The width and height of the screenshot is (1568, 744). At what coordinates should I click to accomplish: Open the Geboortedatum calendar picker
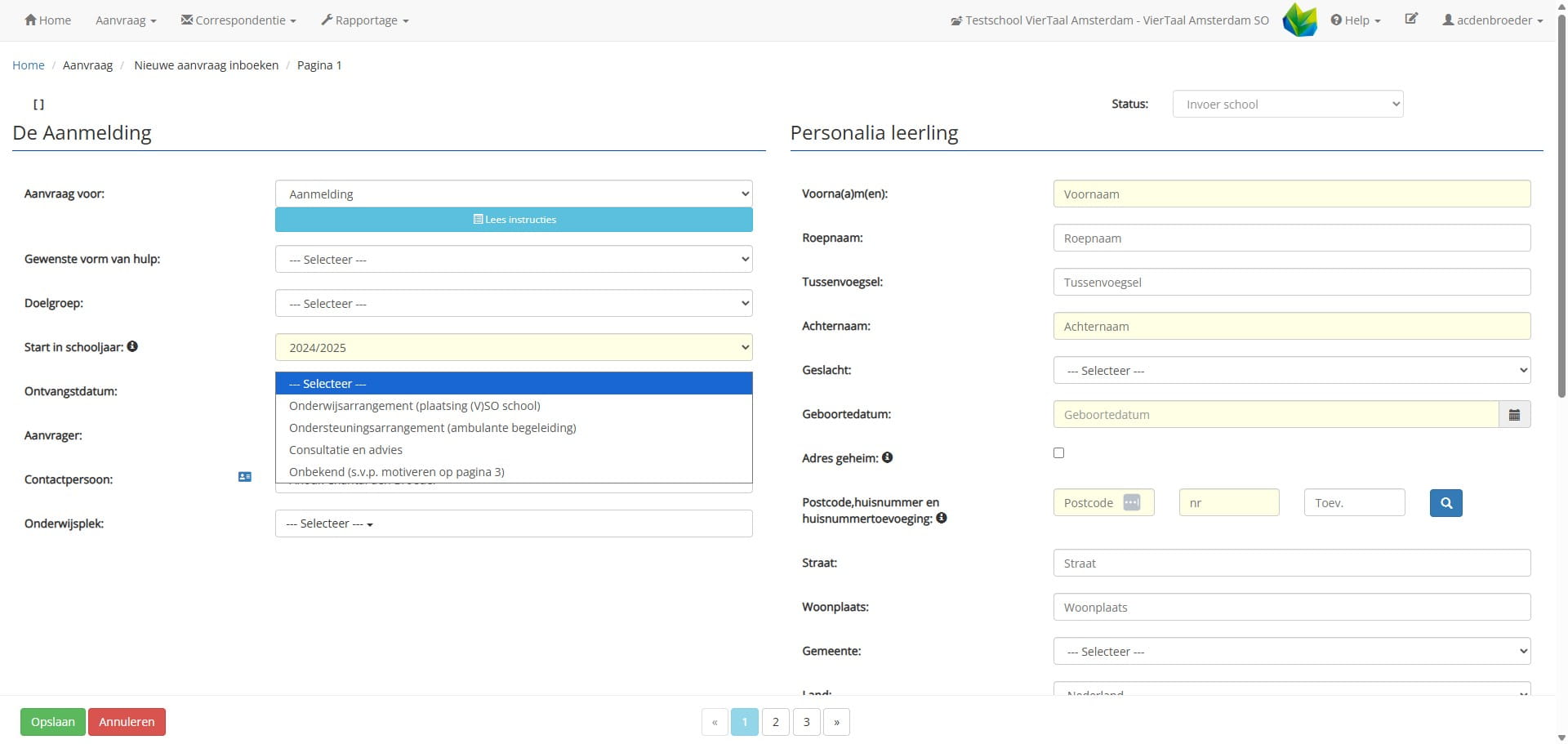pos(1514,414)
